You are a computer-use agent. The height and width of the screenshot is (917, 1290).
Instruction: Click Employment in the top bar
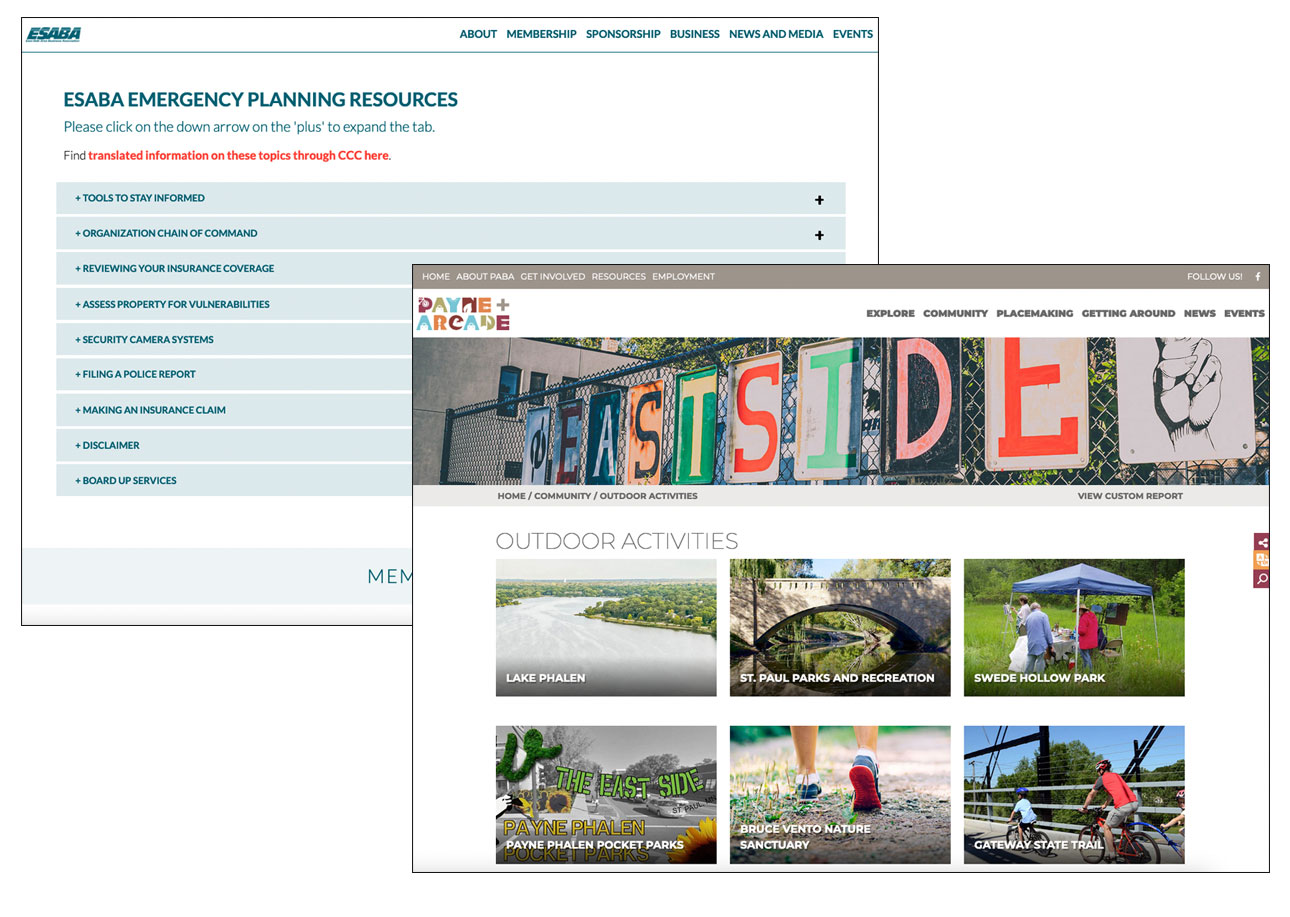(684, 277)
